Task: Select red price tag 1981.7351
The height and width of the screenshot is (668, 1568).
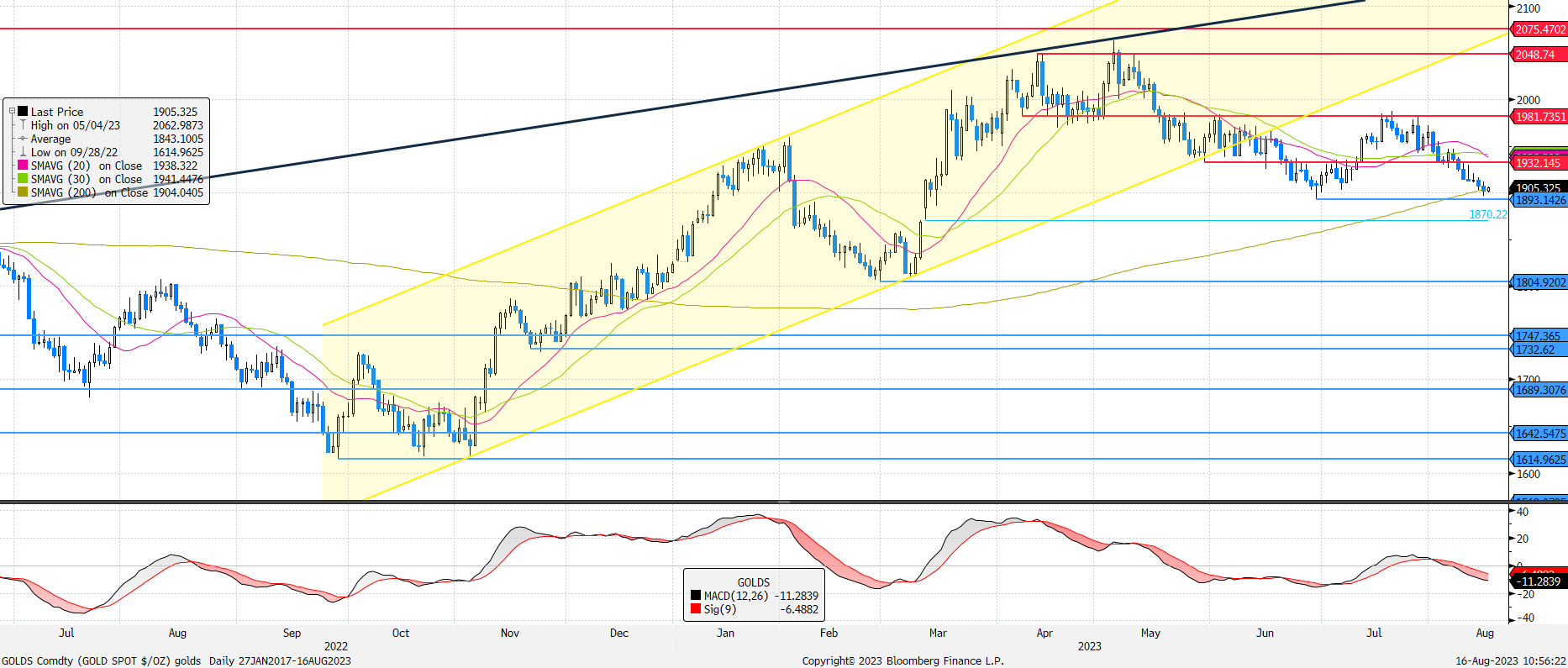Action: (1539, 117)
